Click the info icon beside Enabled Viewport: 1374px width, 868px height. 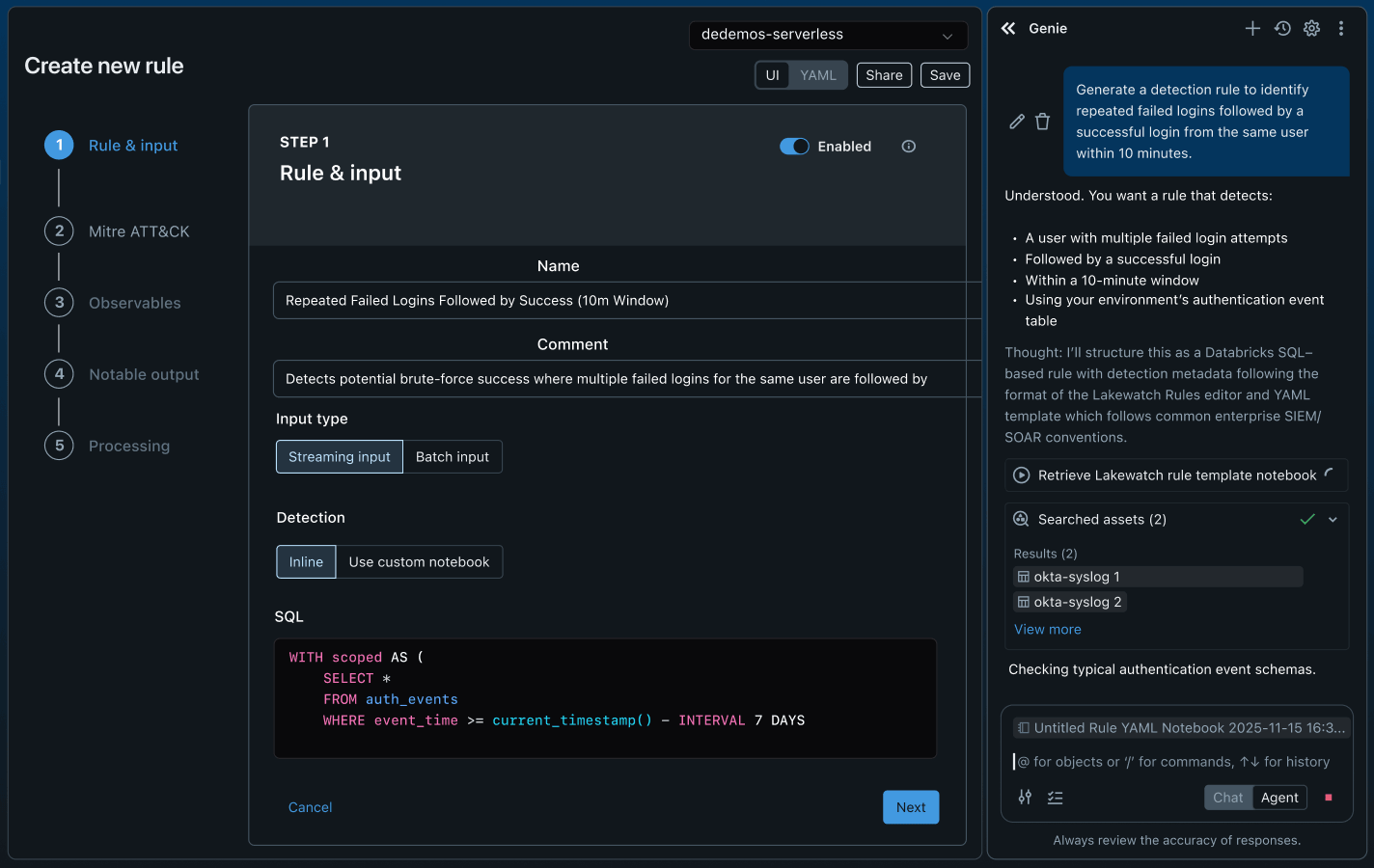[908, 147]
